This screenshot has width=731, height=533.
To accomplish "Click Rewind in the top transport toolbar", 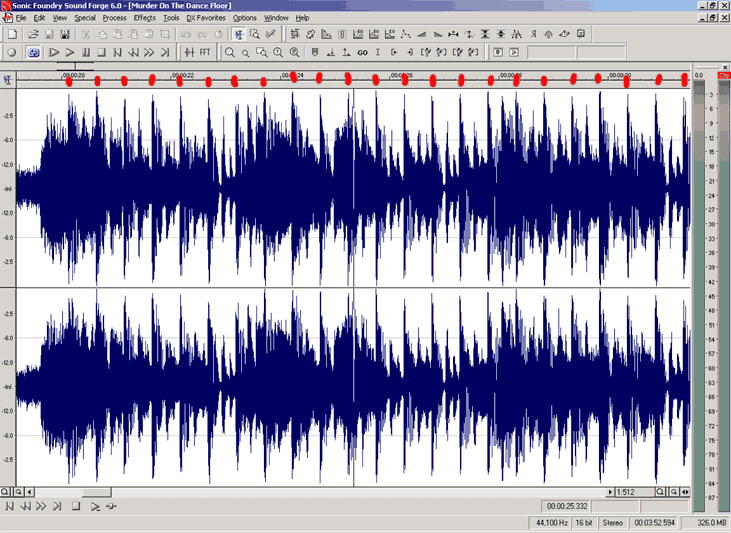I will coord(133,52).
